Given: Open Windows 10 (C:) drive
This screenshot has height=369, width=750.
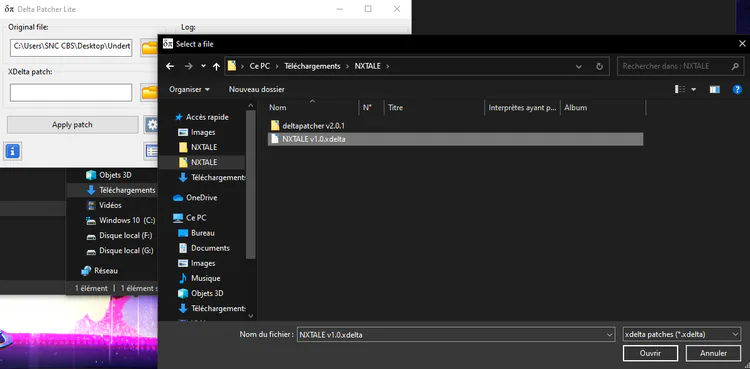Looking at the screenshot, I should [120, 221].
